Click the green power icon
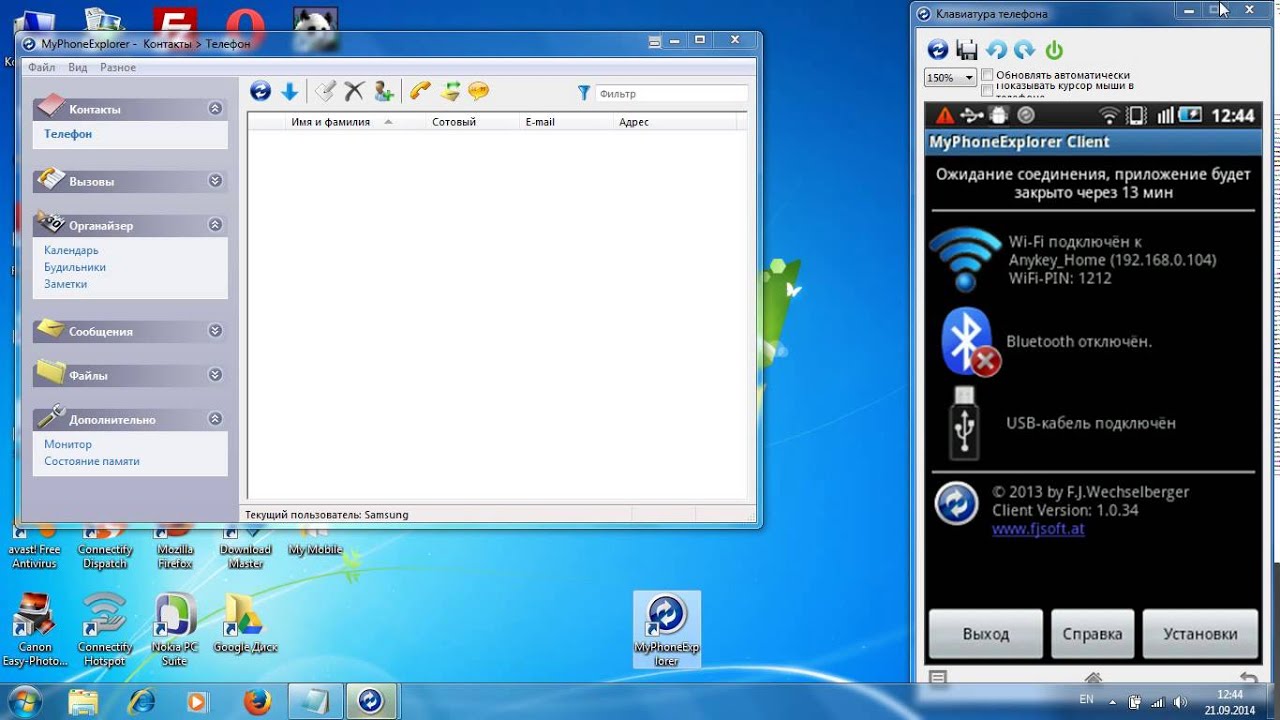This screenshot has width=1280, height=720. pyautogui.click(x=1054, y=49)
